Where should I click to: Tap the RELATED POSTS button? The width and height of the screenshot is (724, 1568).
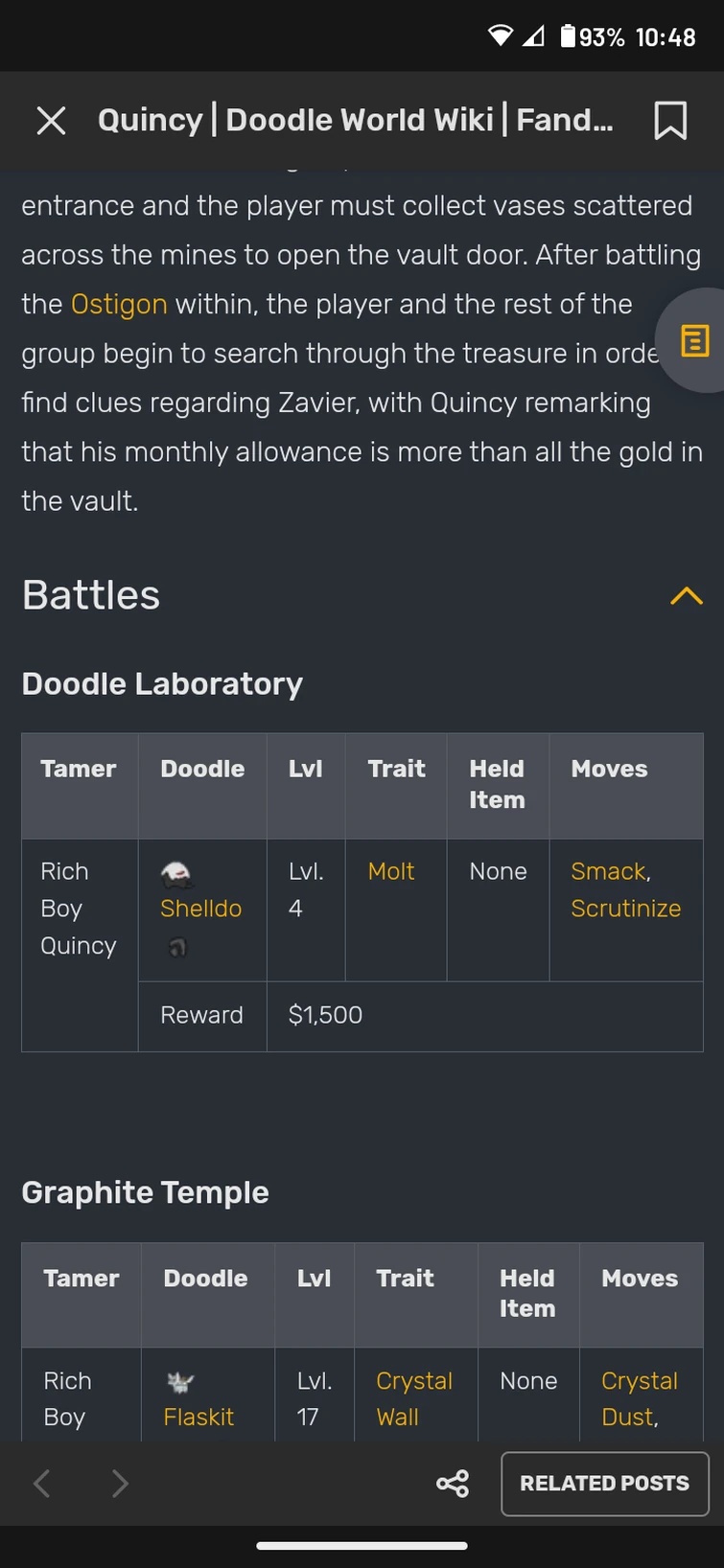(x=604, y=1484)
